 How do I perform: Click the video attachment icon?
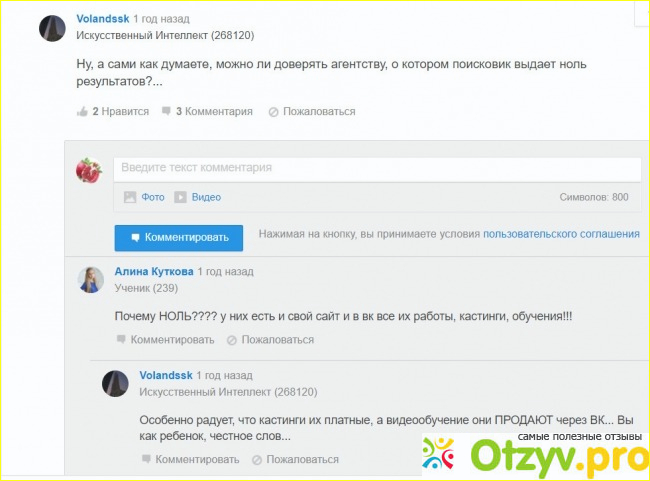(x=180, y=198)
